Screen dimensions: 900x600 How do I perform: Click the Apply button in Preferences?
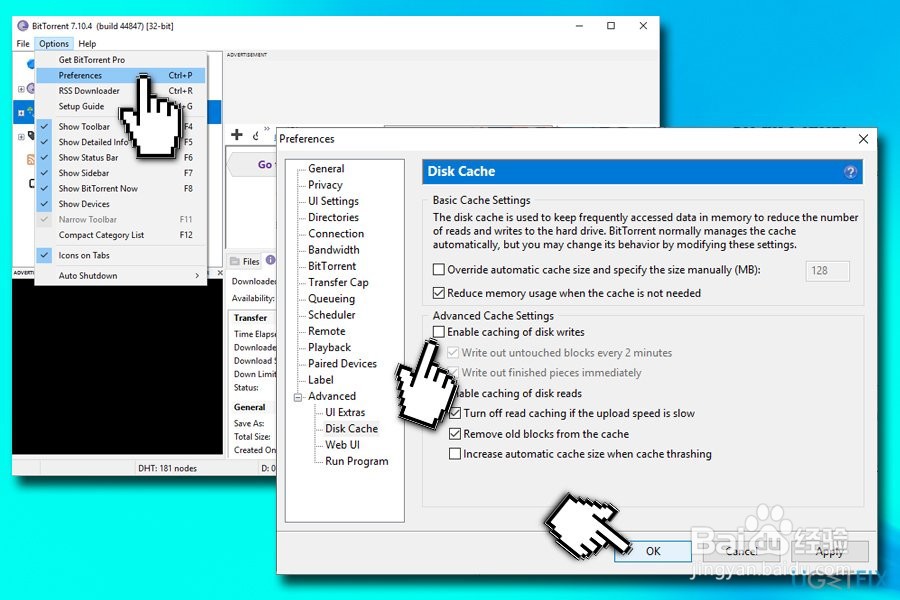point(829,551)
